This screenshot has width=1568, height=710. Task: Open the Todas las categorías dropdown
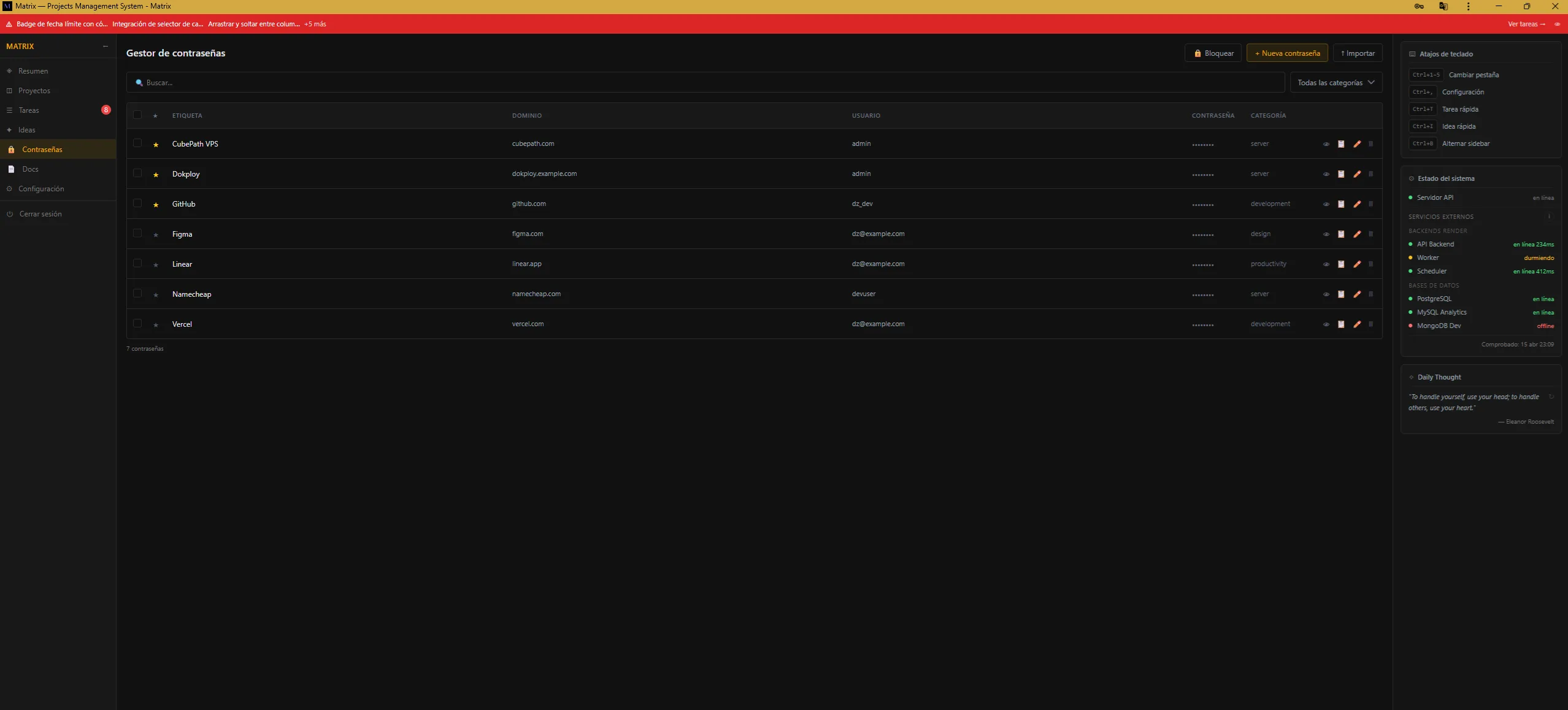1335,83
